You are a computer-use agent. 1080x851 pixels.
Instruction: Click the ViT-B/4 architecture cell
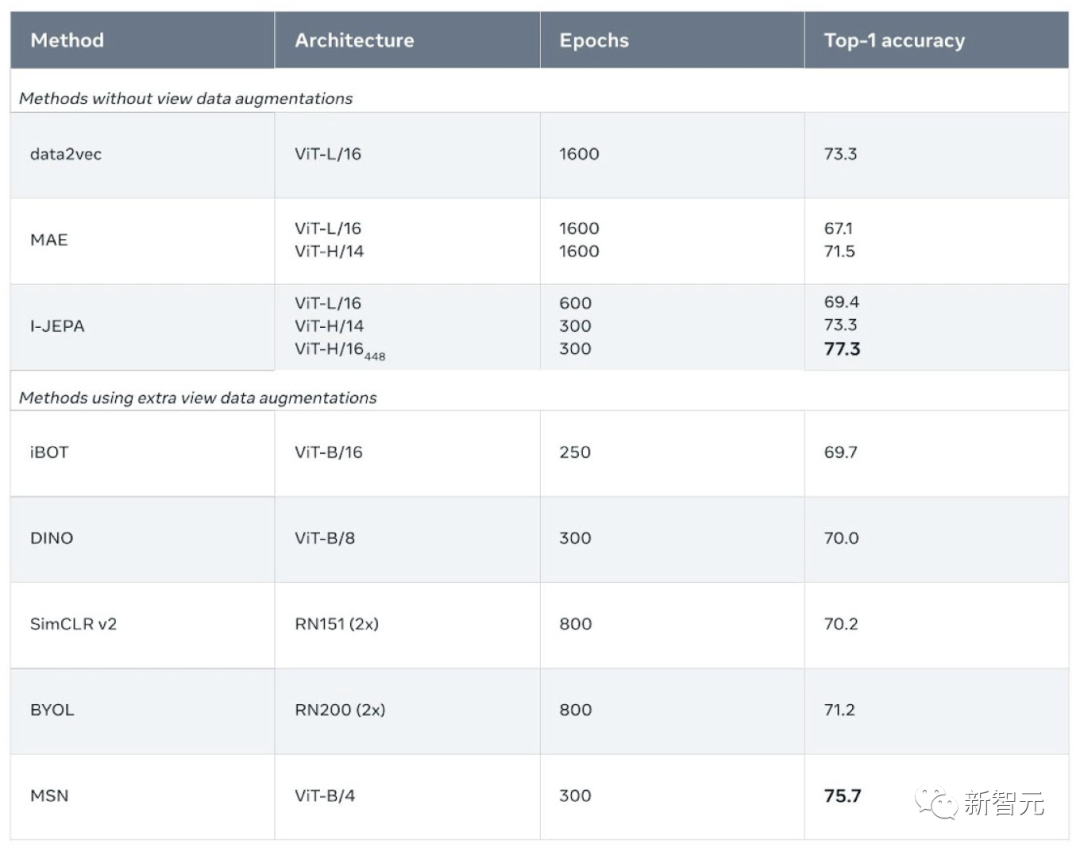tap(407, 797)
